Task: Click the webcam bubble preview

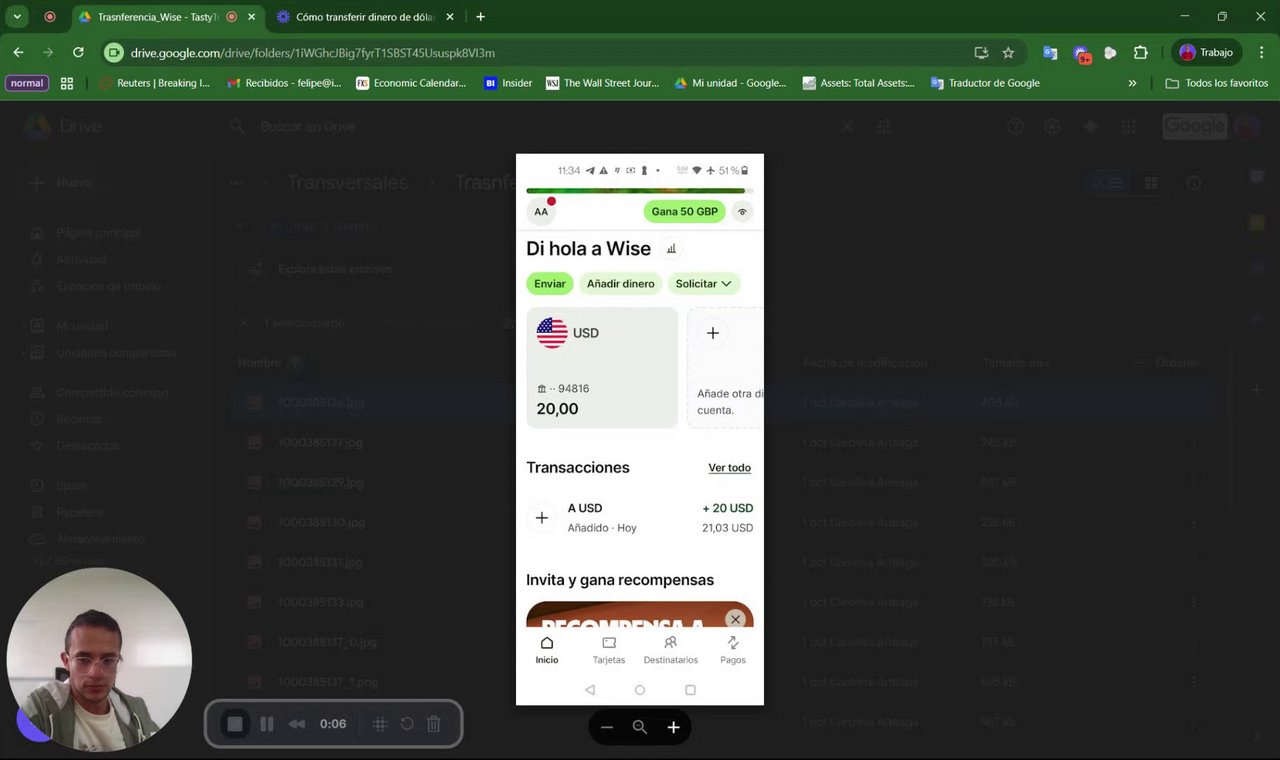Action: coord(99,660)
